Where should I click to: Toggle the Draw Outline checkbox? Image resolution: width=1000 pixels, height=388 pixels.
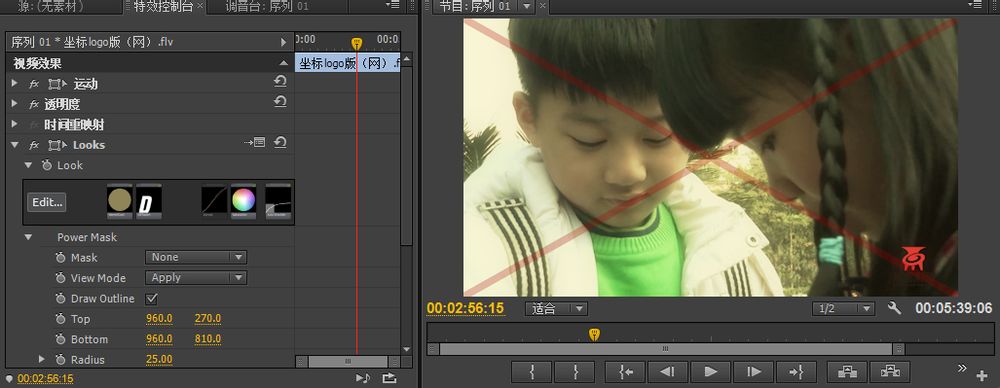tap(152, 298)
